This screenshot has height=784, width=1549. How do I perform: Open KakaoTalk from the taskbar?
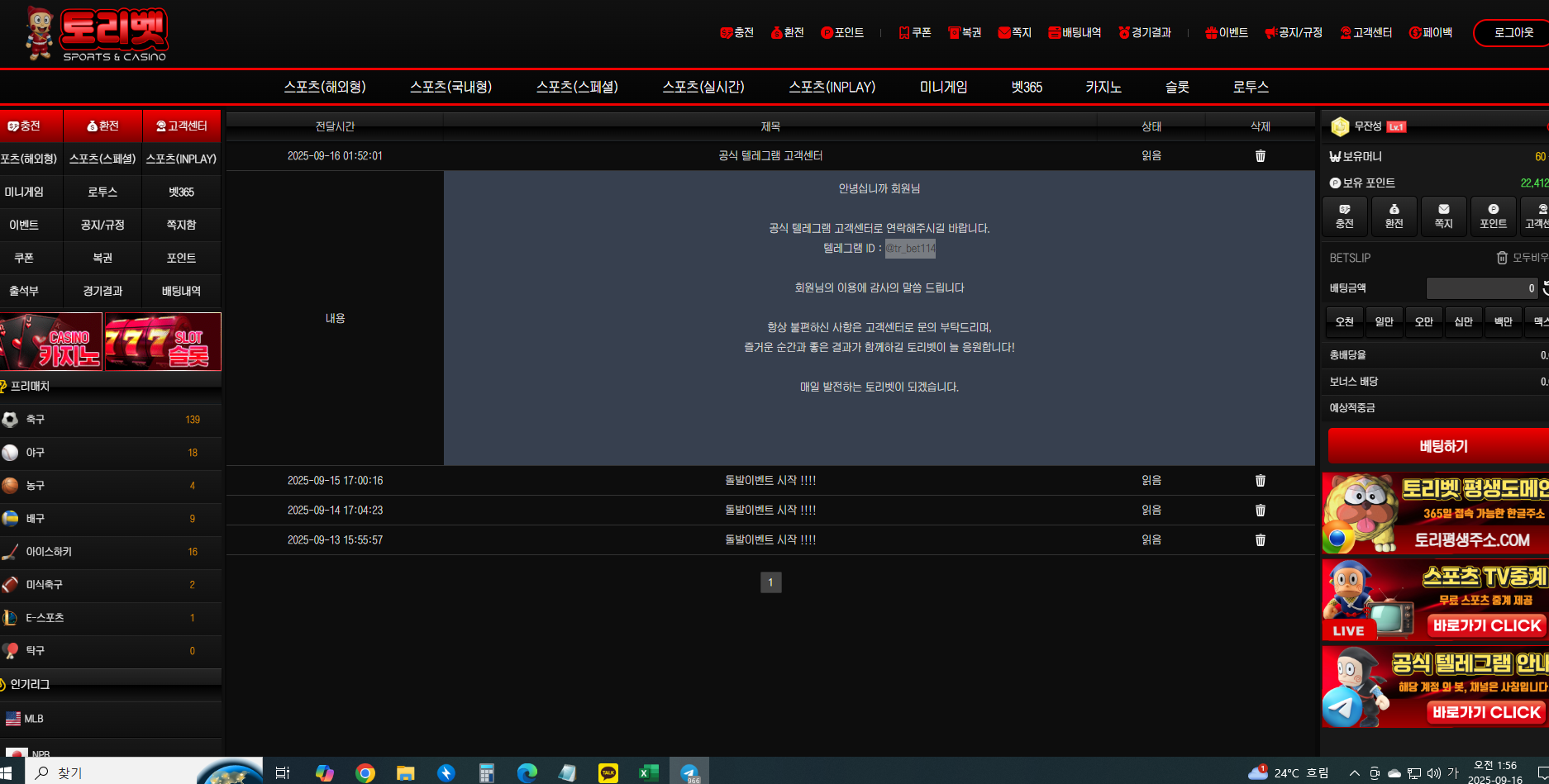tap(608, 772)
